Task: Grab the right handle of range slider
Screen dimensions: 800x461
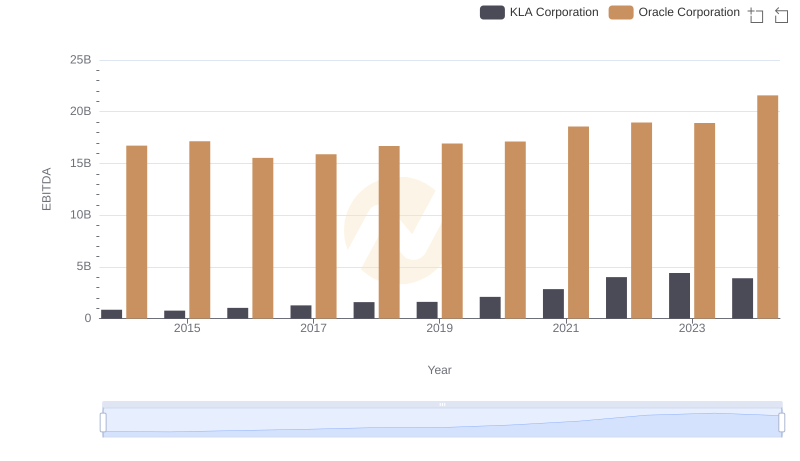Action: 781,423
